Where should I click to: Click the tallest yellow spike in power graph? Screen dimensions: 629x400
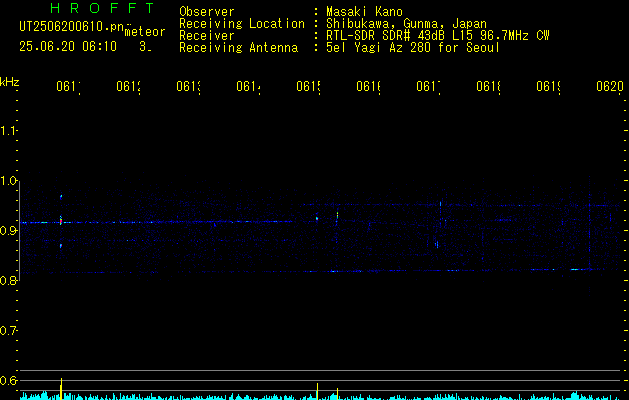(x=61, y=388)
